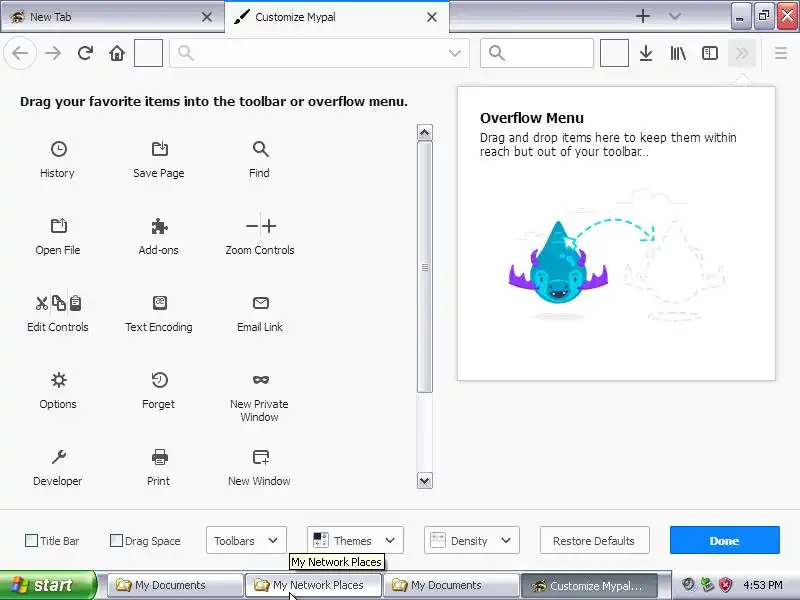Click the scrollbar up arrow

coord(424,133)
